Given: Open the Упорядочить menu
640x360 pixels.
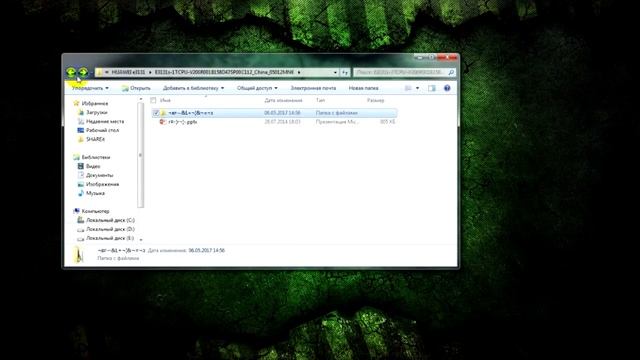Looking at the screenshot, I should click(90, 88).
